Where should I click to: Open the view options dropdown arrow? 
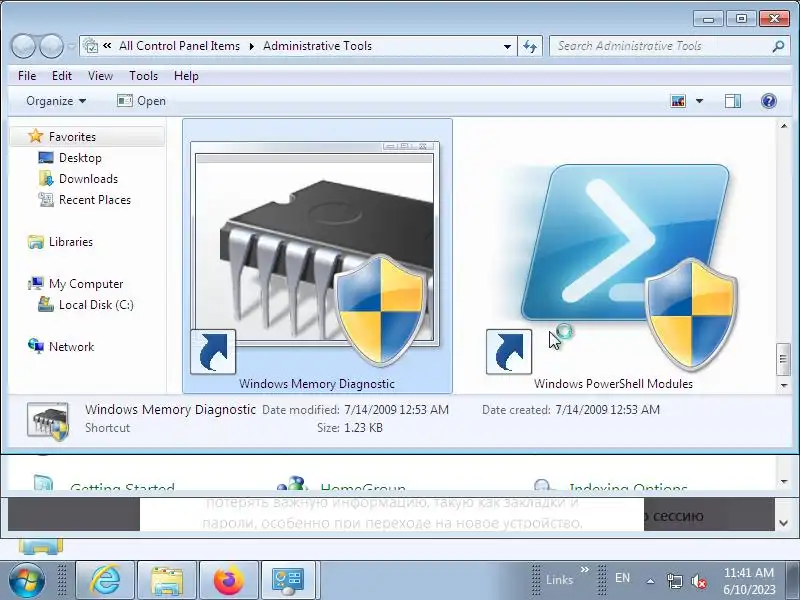click(699, 101)
